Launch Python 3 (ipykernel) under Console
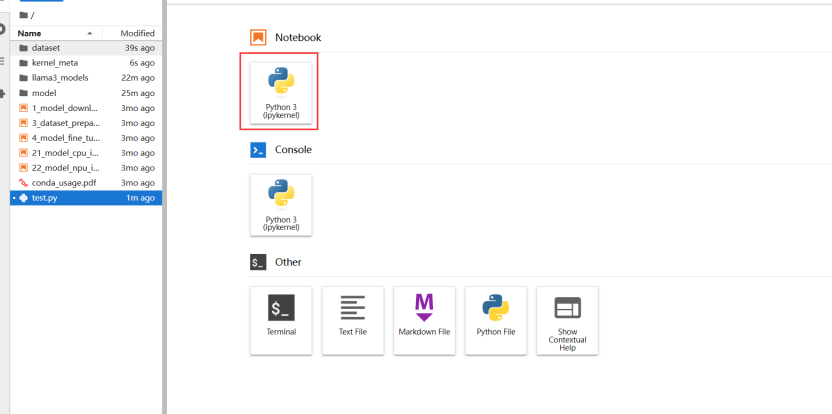The image size is (832, 414). [281, 205]
